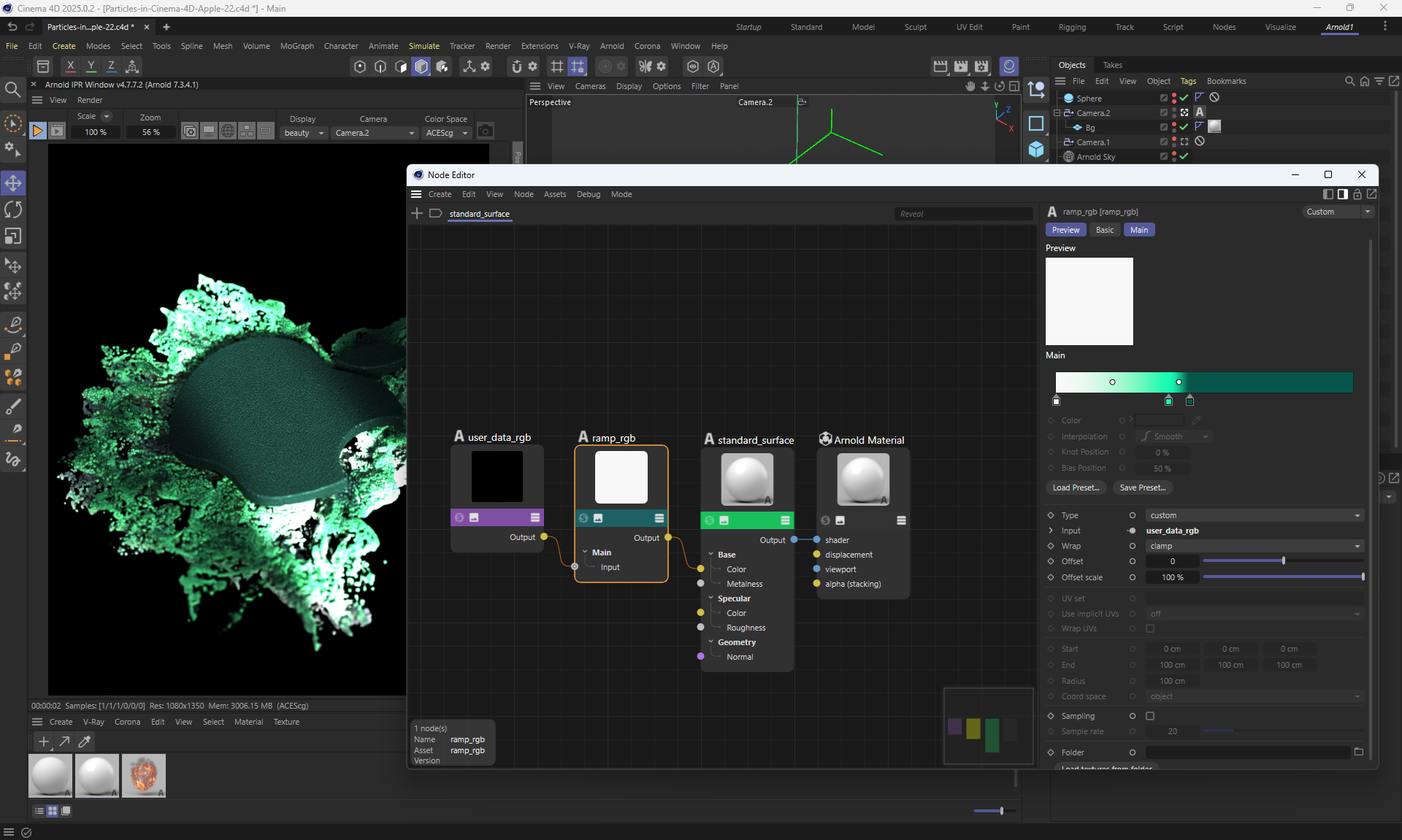Open the Simulate menu
This screenshot has height=840, width=1402.
click(x=424, y=46)
